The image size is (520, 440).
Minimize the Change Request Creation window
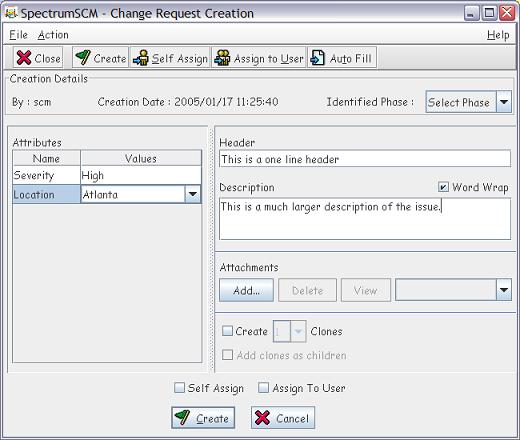pos(471,13)
